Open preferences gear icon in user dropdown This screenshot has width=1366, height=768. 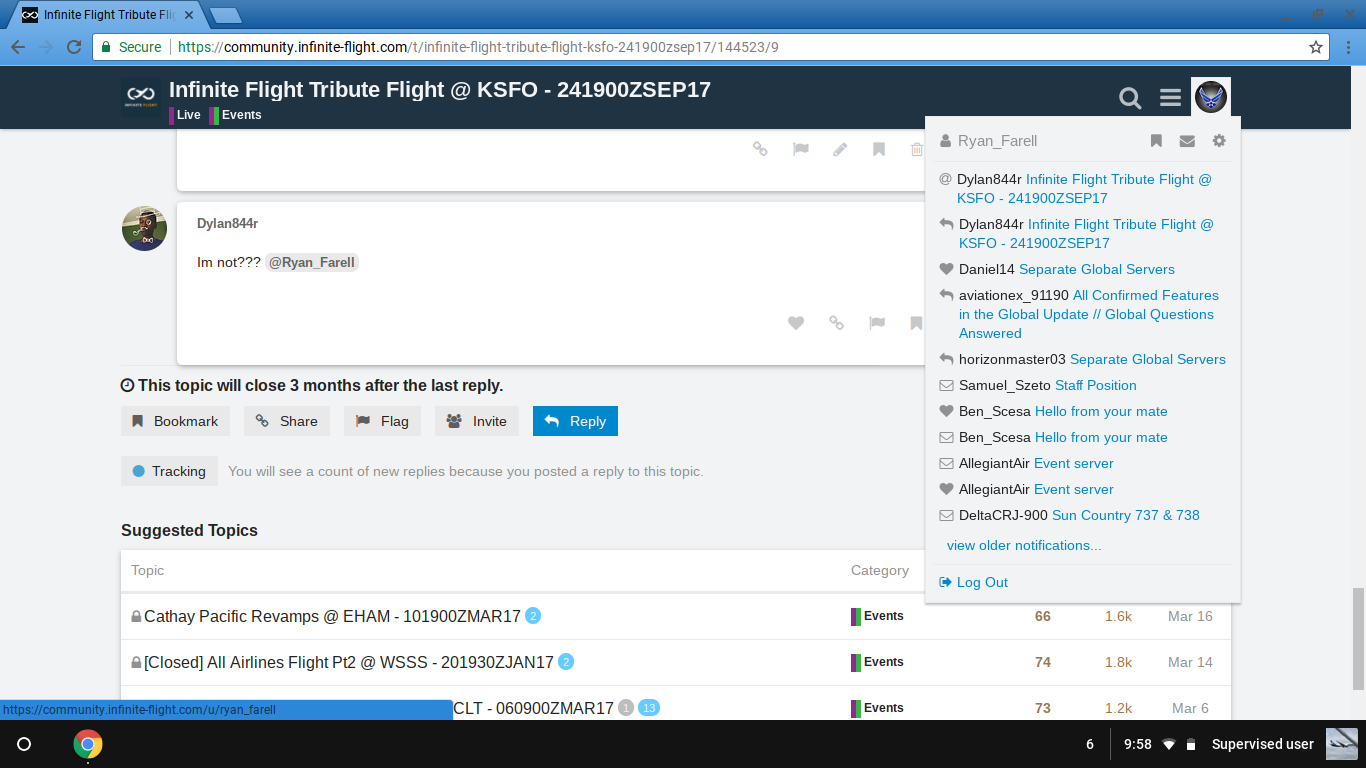point(1219,141)
